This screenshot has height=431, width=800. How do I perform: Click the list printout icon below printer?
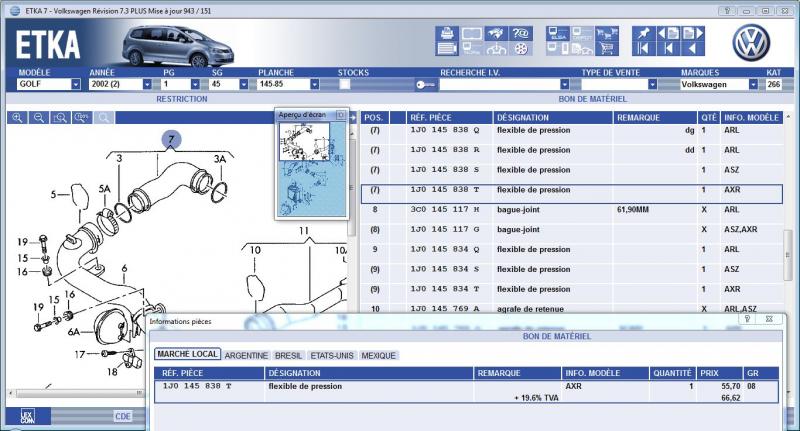(x=447, y=48)
